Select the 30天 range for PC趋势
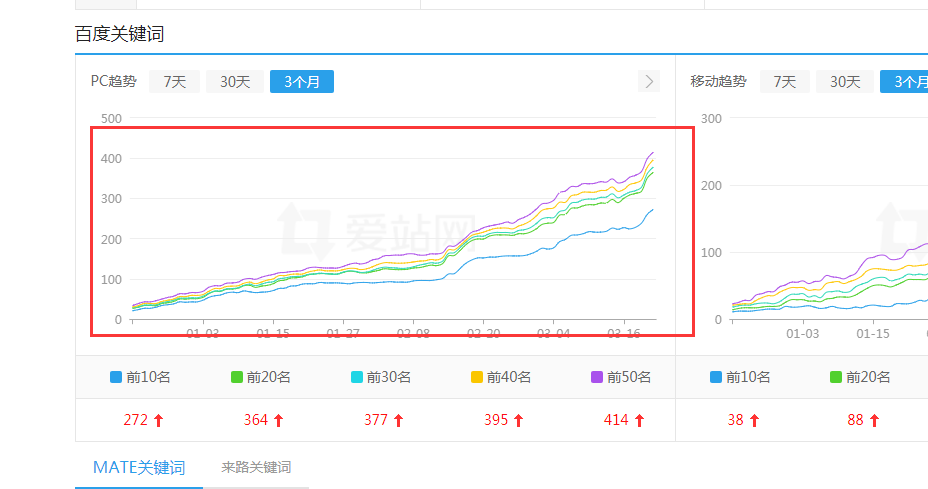 [235, 82]
